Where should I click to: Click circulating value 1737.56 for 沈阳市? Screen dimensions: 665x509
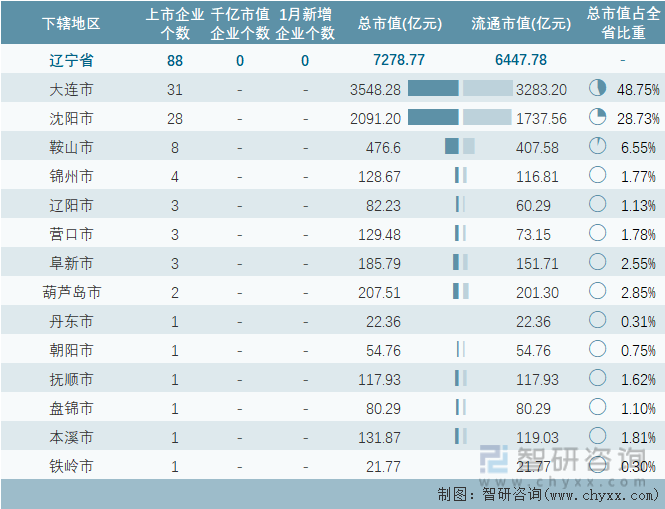coord(541,119)
